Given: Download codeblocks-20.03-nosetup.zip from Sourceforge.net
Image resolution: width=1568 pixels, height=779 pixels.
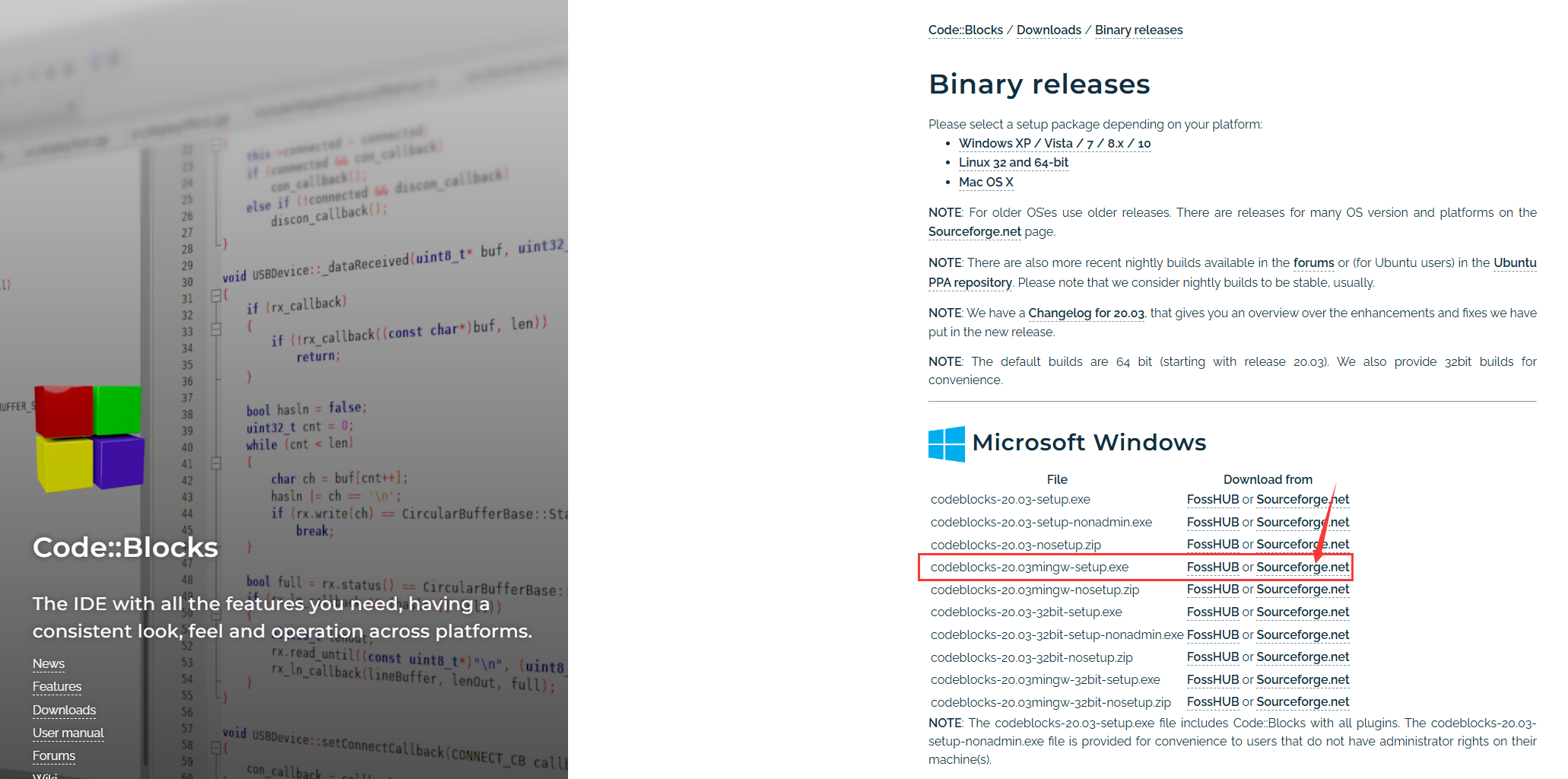Looking at the screenshot, I should pos(1303,544).
